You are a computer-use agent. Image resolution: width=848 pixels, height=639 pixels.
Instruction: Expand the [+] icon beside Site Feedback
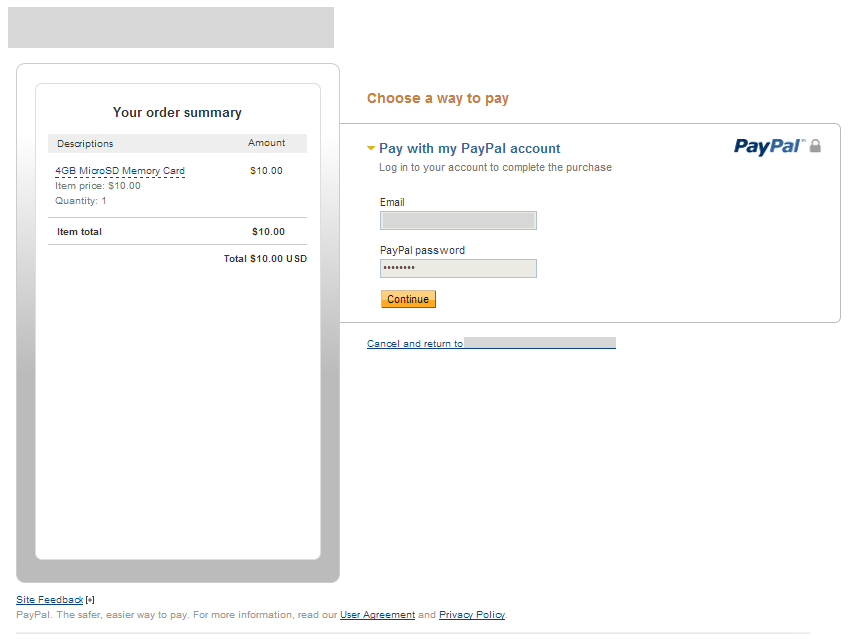(x=90, y=600)
